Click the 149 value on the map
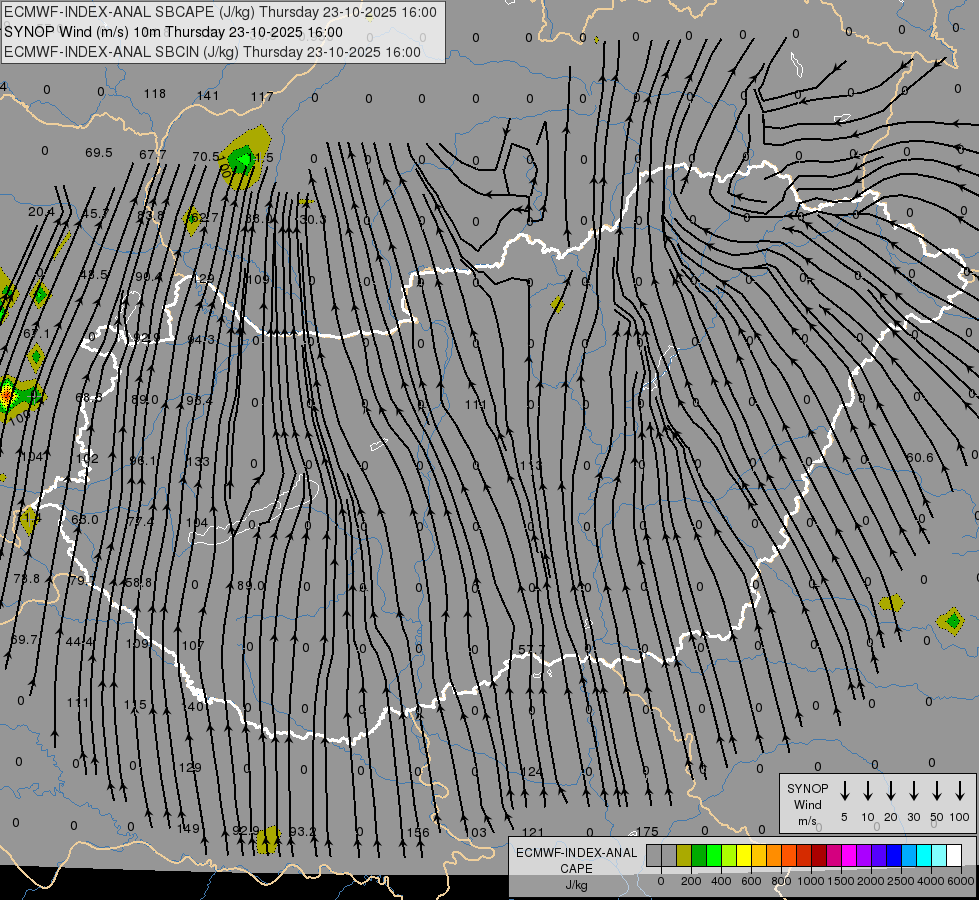The height and width of the screenshot is (900, 979). (188, 829)
